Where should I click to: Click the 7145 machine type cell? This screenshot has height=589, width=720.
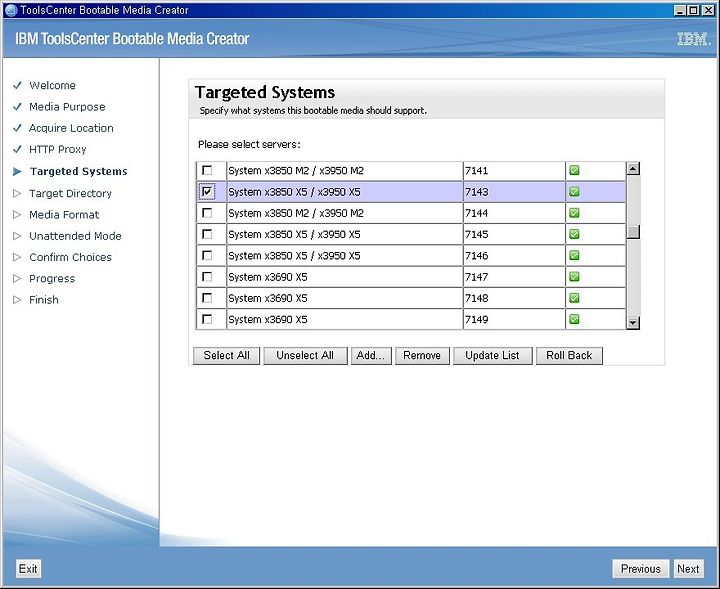pyautogui.click(x=514, y=234)
